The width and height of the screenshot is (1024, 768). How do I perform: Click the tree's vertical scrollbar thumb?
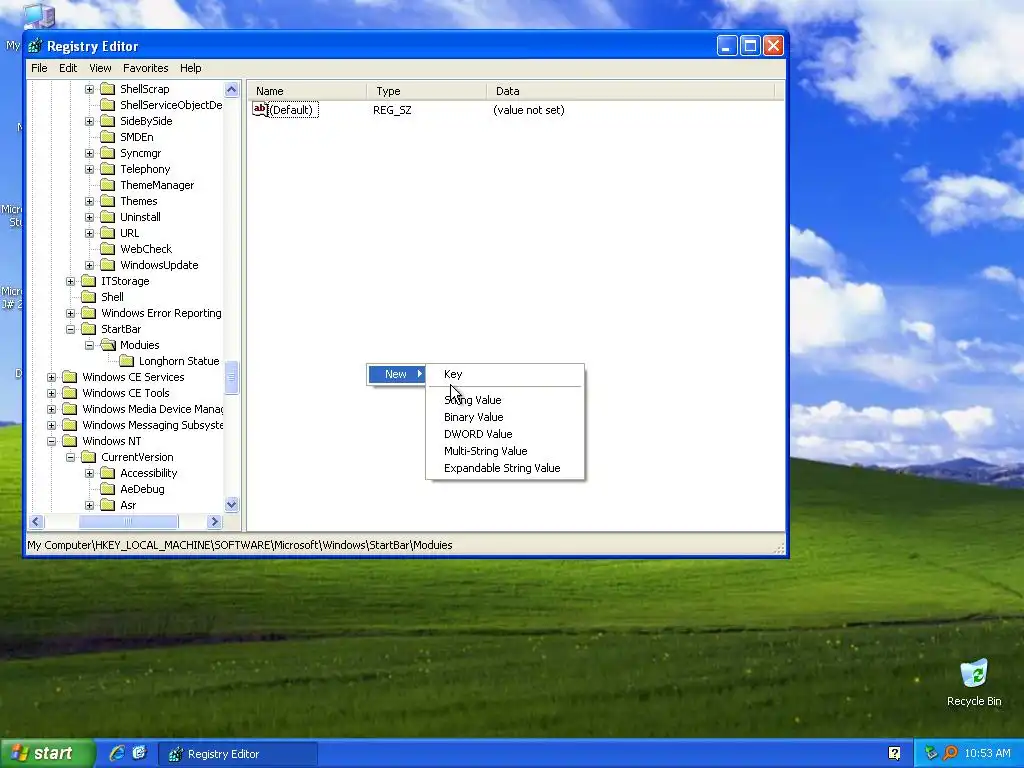(231, 377)
